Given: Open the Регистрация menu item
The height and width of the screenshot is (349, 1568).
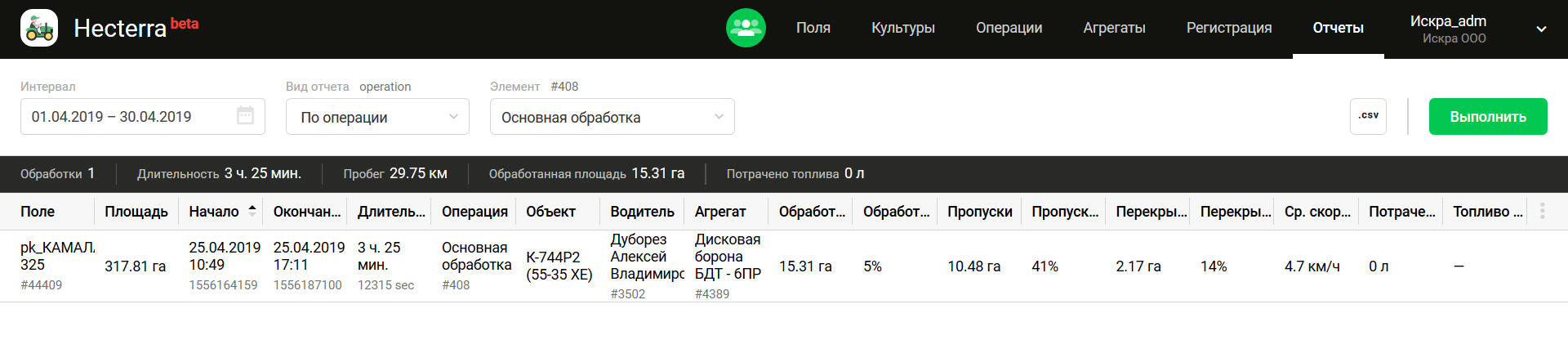Looking at the screenshot, I should [x=1228, y=28].
